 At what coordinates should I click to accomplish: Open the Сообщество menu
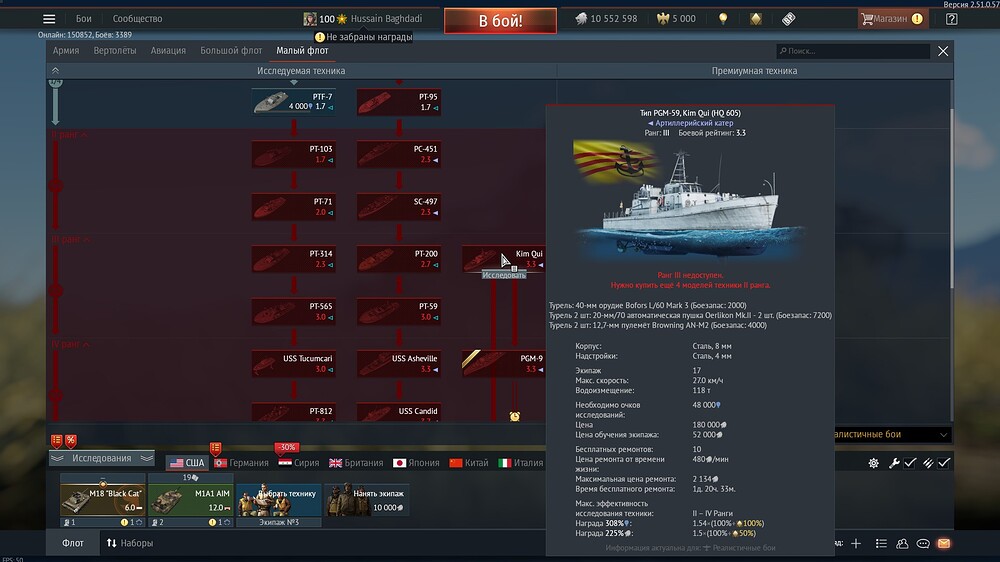pyautogui.click(x=137, y=18)
